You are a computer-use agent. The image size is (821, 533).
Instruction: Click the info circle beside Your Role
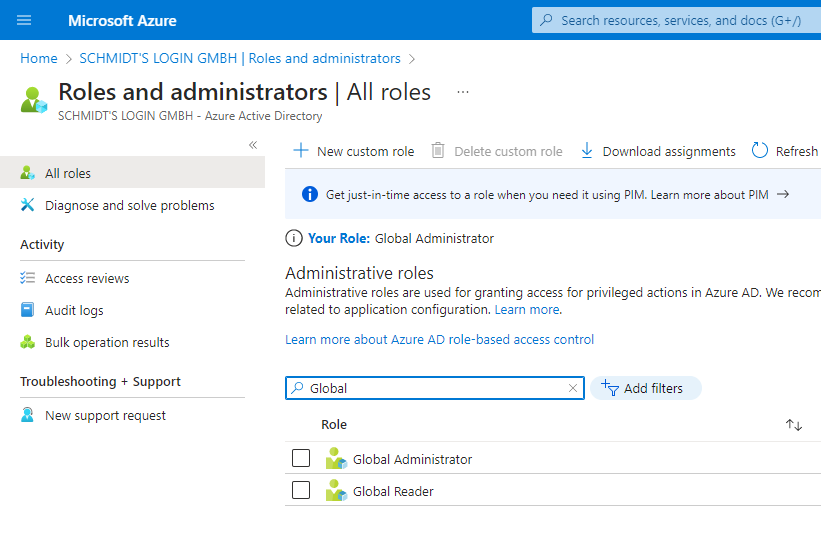(x=294, y=238)
